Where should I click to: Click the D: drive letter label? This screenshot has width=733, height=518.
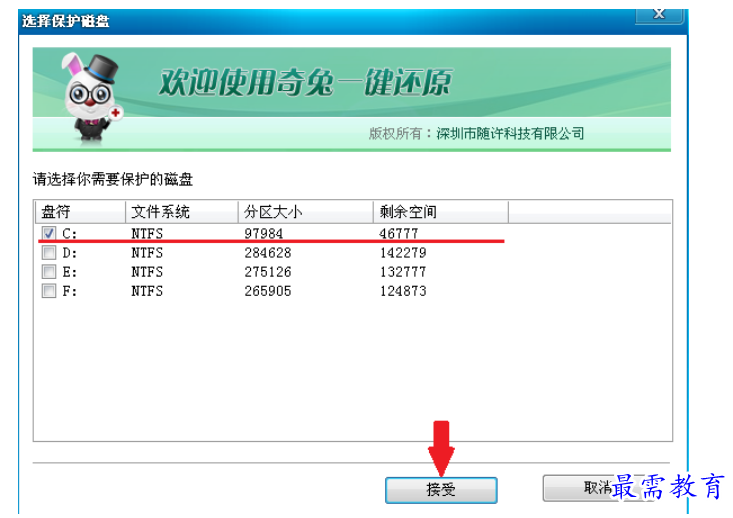[x=70, y=253]
